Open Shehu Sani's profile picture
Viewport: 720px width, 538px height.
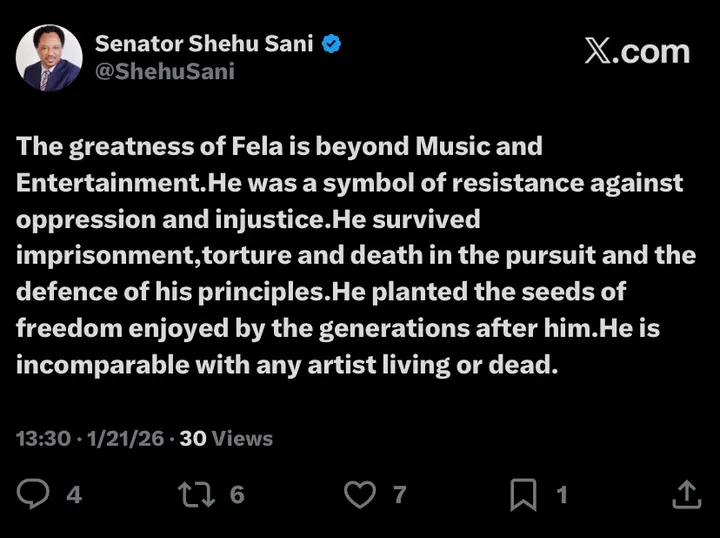tap(48, 58)
